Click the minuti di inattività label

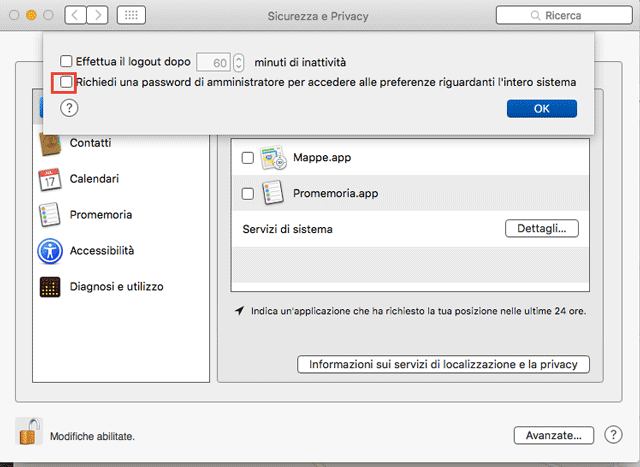pyautogui.click(x=300, y=62)
